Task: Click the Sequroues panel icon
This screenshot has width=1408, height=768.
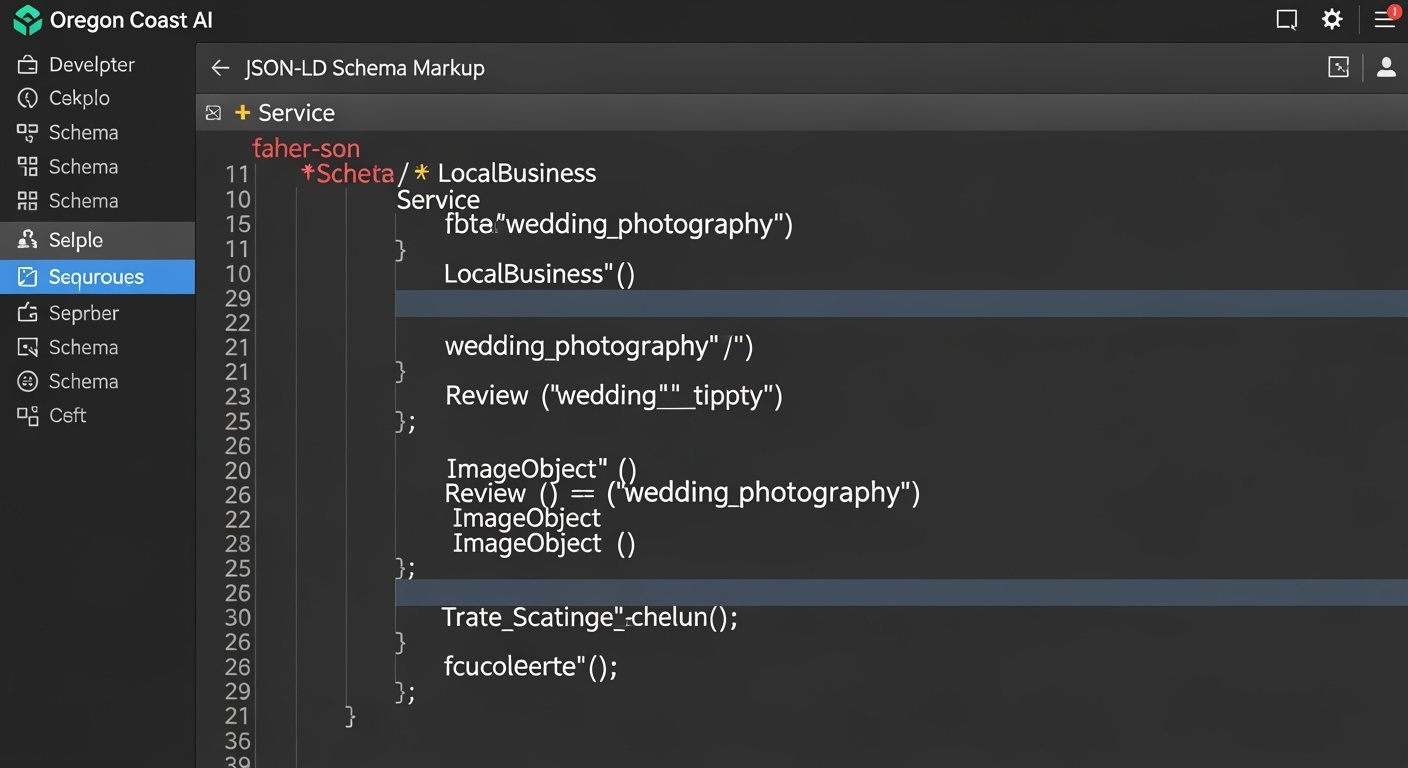Action: click(x=27, y=277)
